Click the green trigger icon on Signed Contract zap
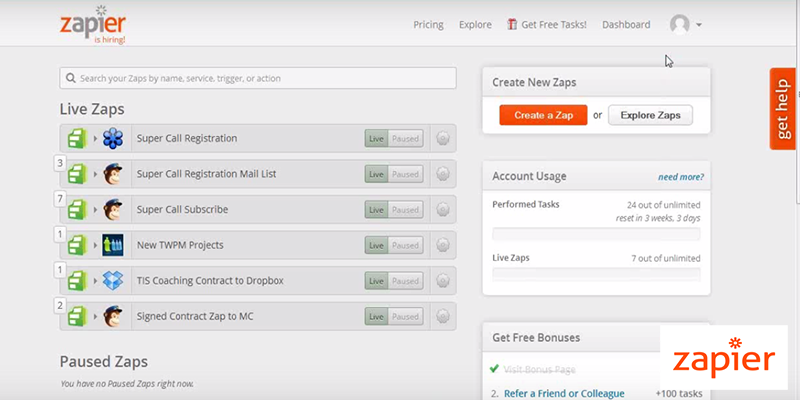This screenshot has width=800, height=400. point(78,317)
